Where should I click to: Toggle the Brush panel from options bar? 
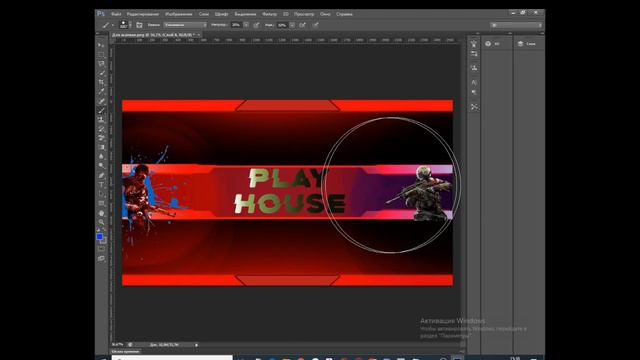139,25
